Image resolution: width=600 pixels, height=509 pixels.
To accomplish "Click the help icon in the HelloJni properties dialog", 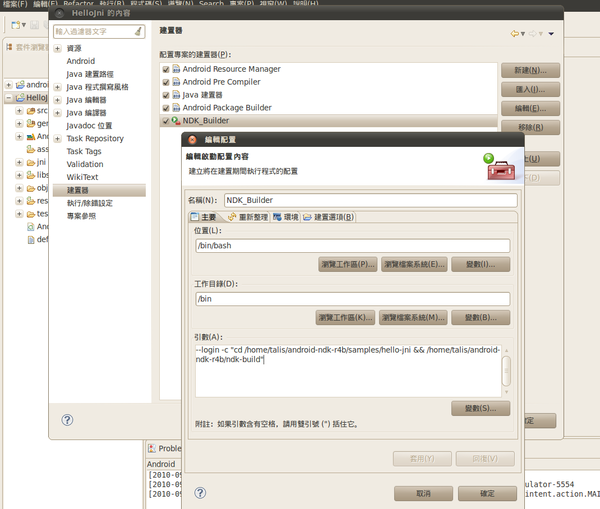I will tap(67, 420).
